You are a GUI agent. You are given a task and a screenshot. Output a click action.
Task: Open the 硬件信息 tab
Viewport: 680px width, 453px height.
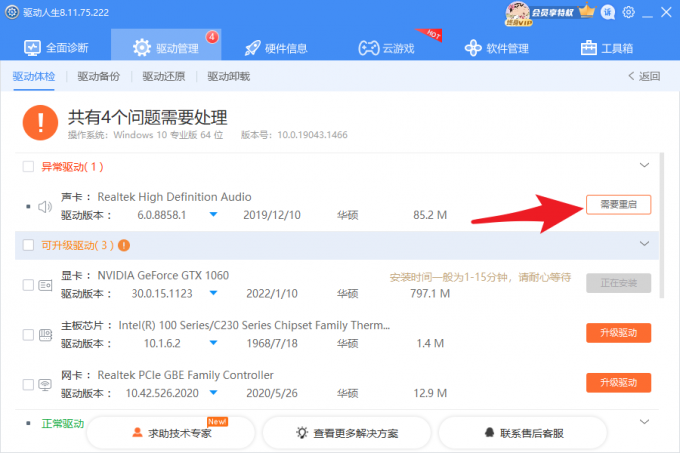tap(276, 48)
